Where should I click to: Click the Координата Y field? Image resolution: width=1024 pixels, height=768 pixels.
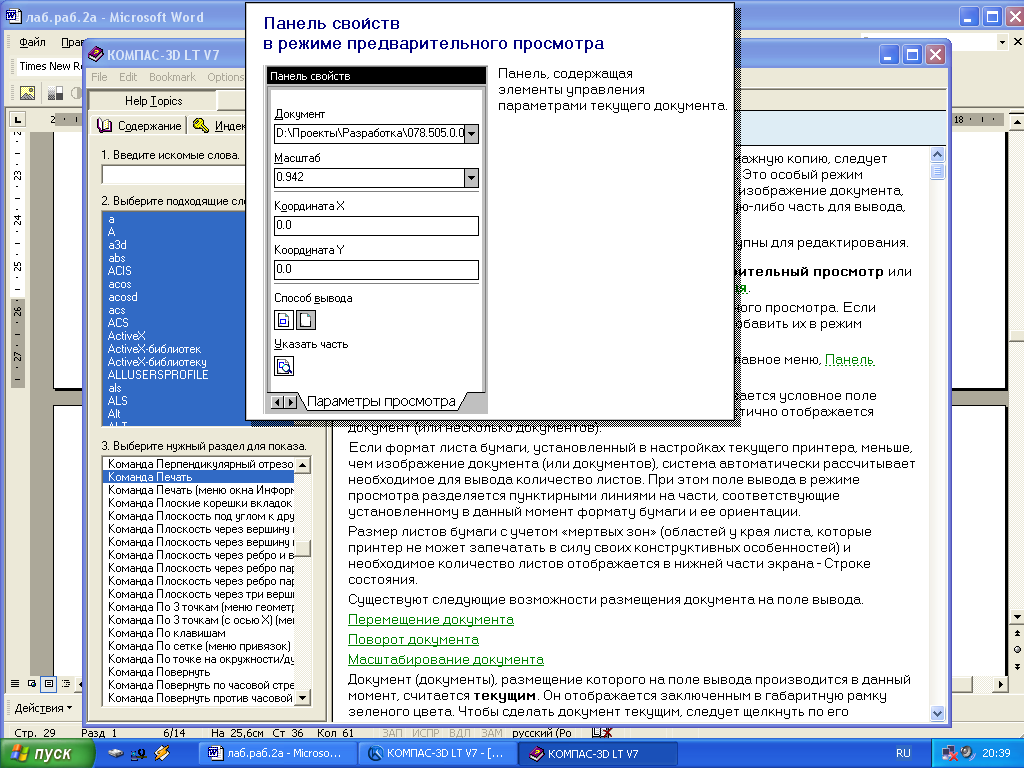(x=376, y=269)
